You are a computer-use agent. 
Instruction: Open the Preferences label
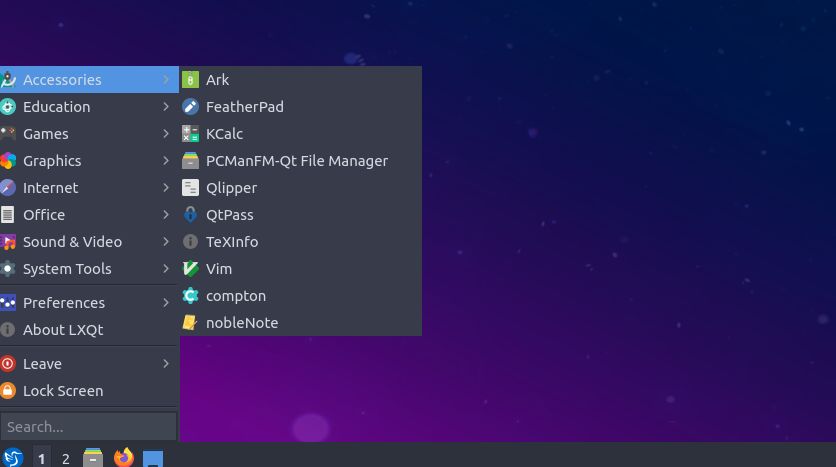point(63,303)
